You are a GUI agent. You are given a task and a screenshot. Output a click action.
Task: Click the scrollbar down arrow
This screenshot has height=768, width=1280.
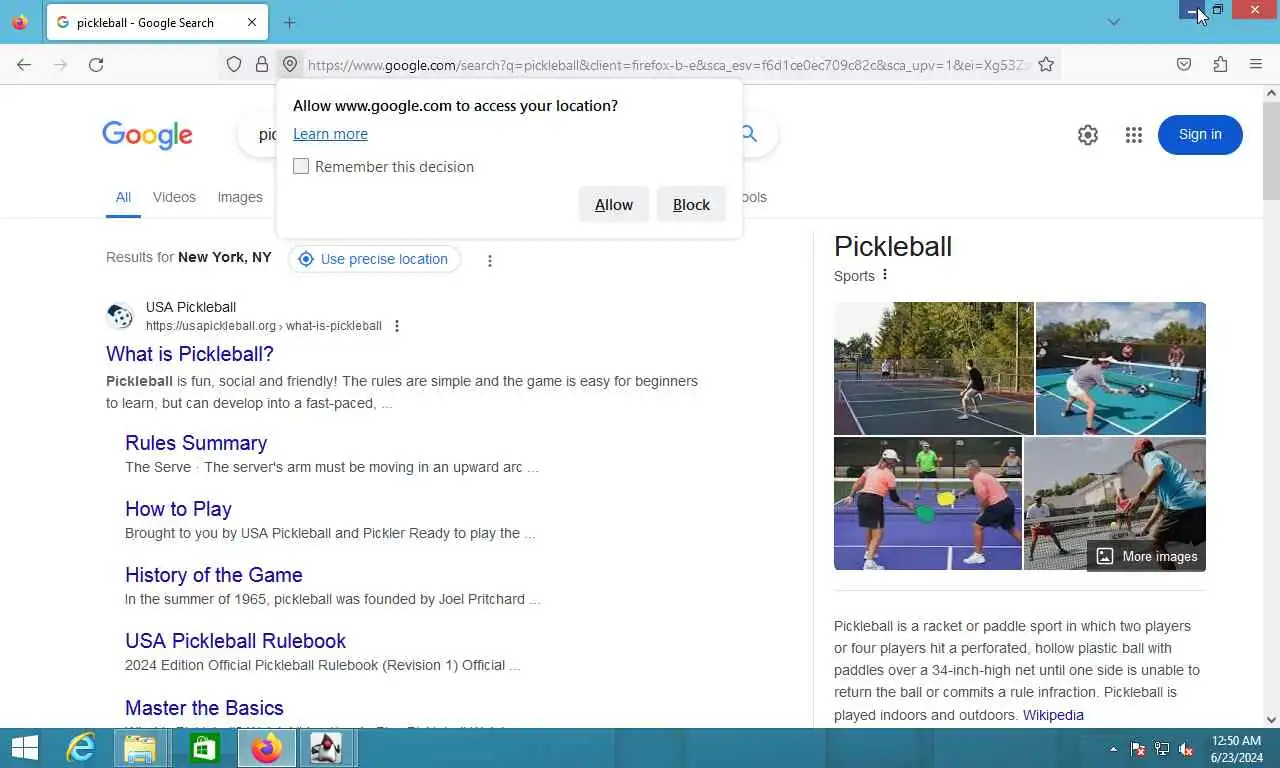pyautogui.click(x=1271, y=719)
